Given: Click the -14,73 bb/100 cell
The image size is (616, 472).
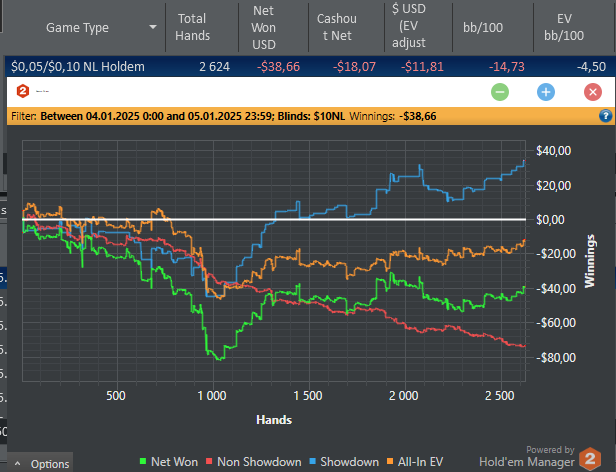Looking at the screenshot, I should 506,67.
